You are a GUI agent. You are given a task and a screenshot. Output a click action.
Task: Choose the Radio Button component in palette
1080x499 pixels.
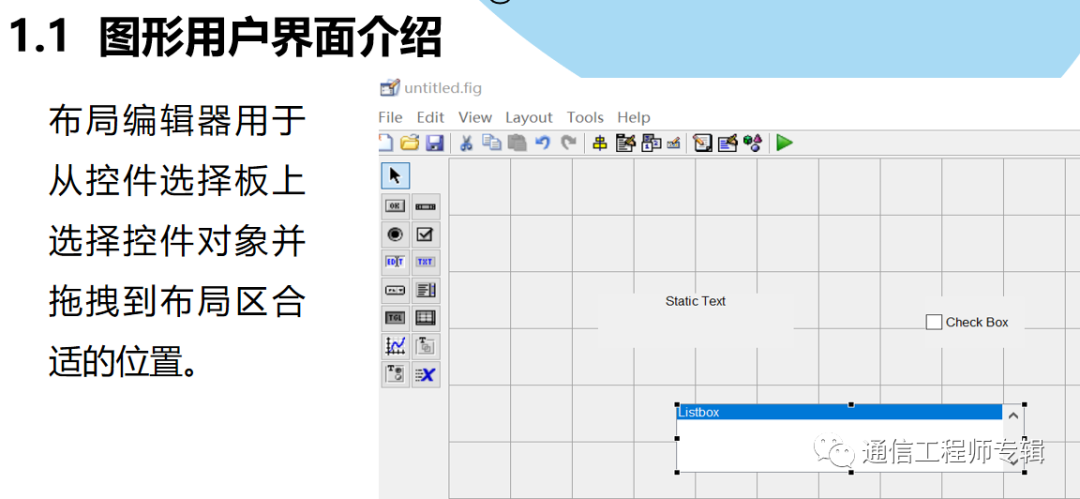(395, 234)
